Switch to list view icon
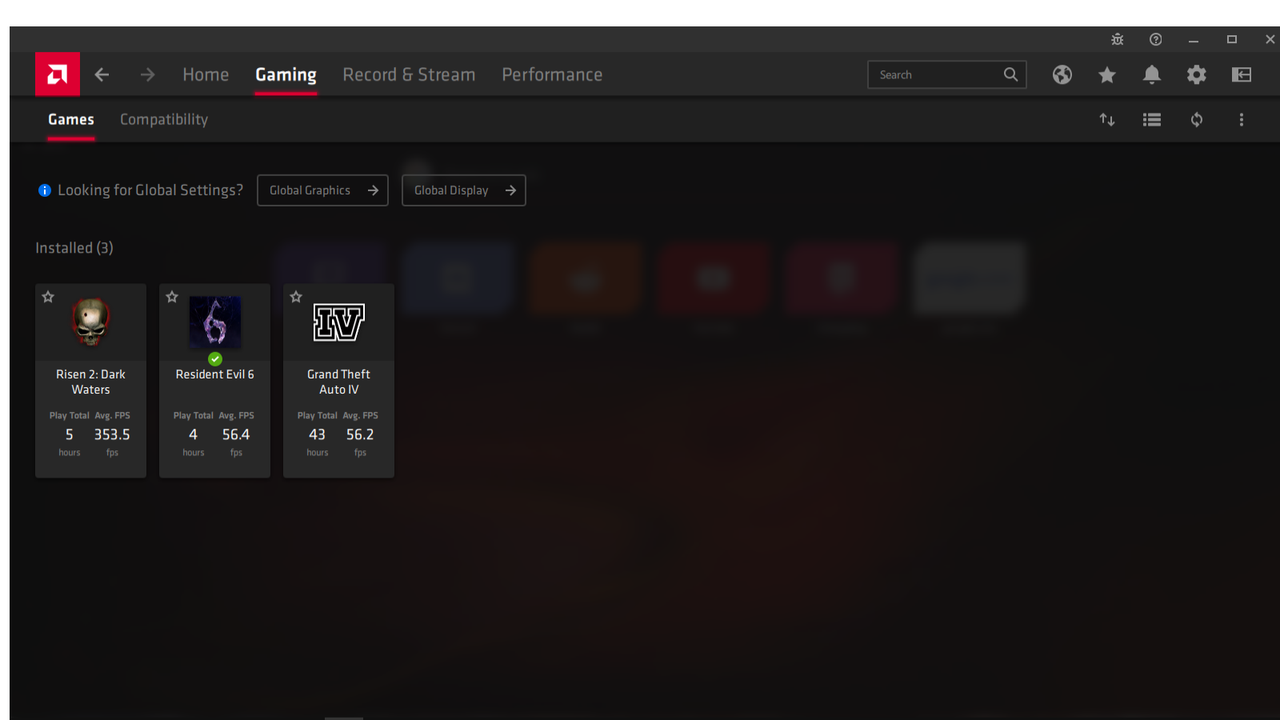The height and width of the screenshot is (720, 1280). 1152,120
